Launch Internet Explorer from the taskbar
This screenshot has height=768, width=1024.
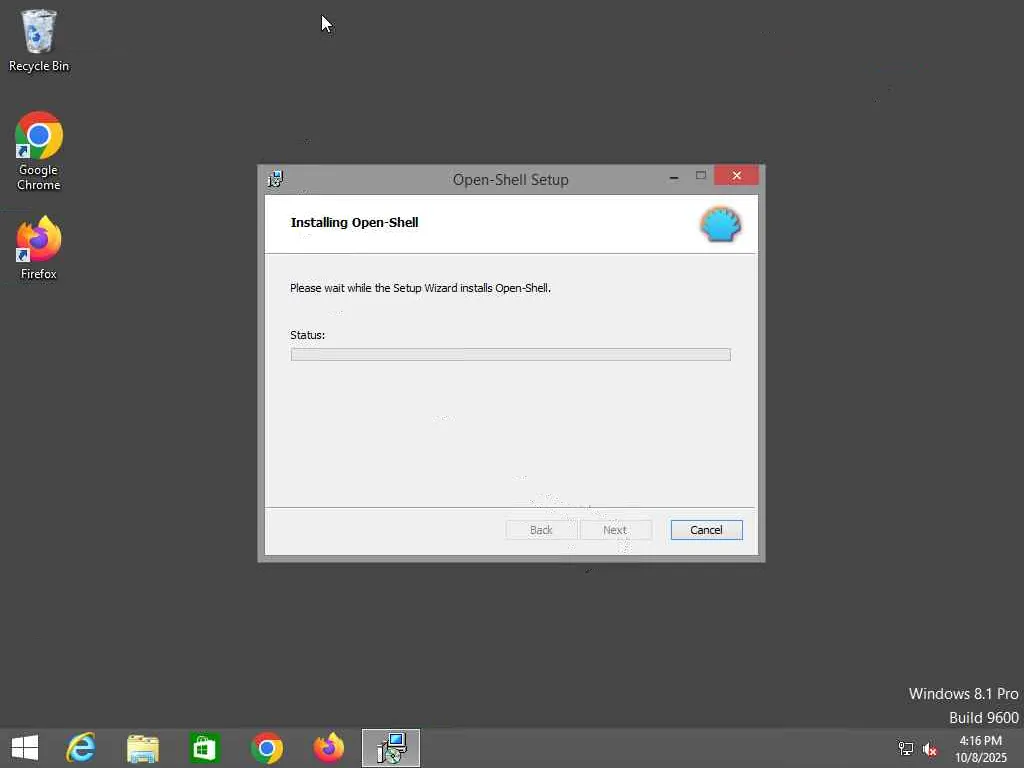(81, 748)
